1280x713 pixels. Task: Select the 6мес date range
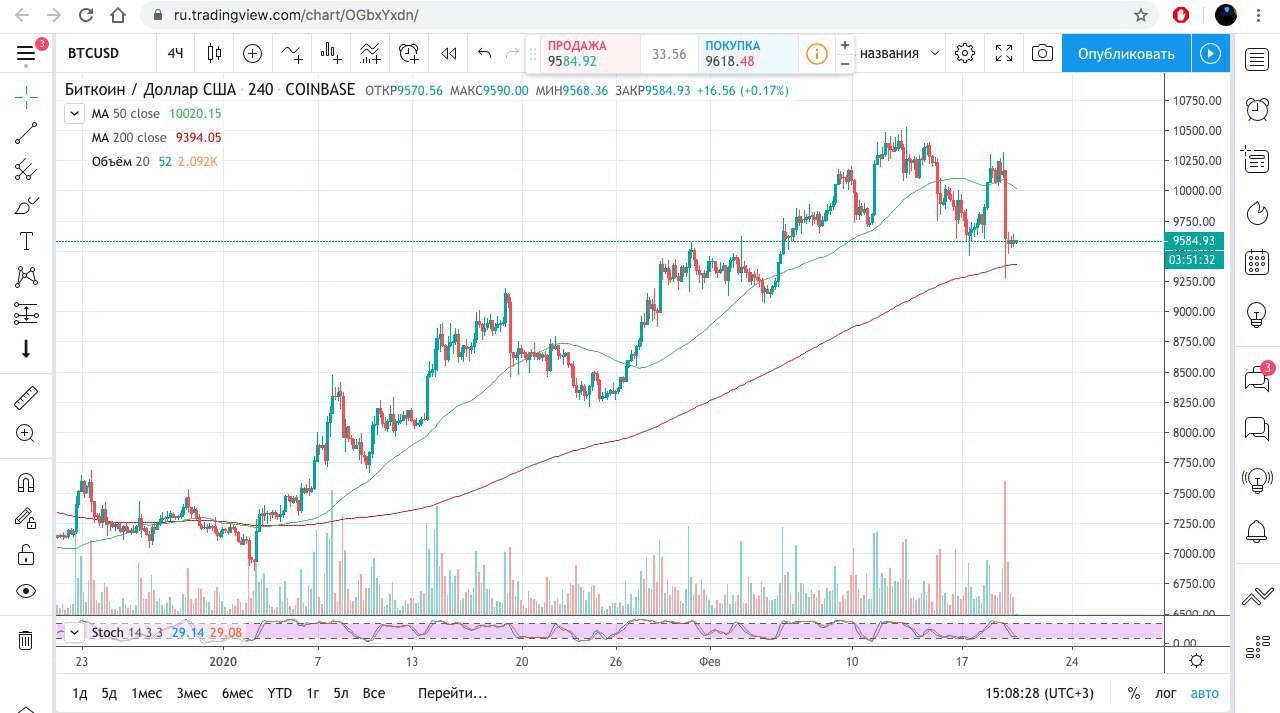pyautogui.click(x=237, y=693)
